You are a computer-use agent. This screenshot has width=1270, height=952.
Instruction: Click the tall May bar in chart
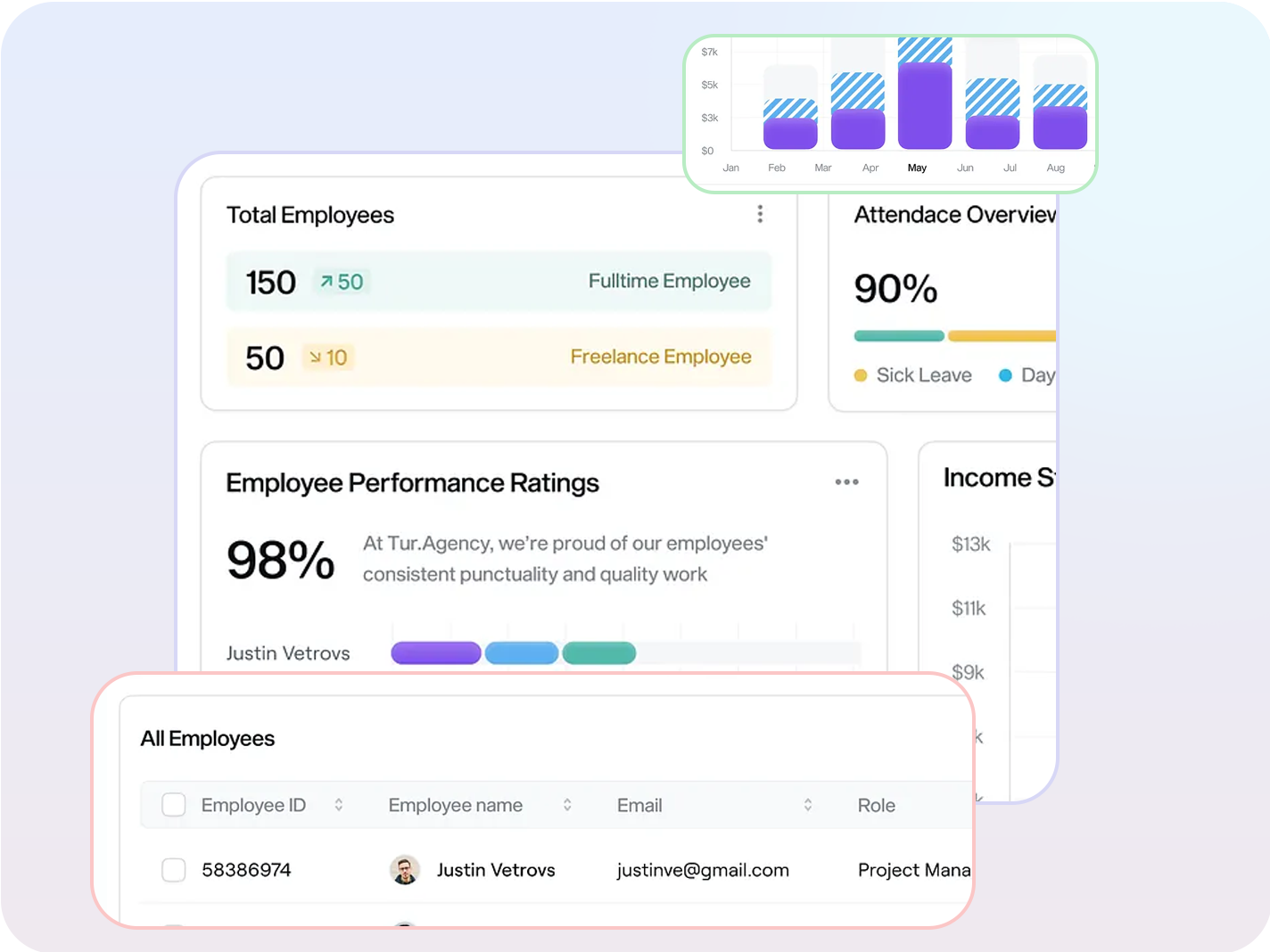point(925,103)
